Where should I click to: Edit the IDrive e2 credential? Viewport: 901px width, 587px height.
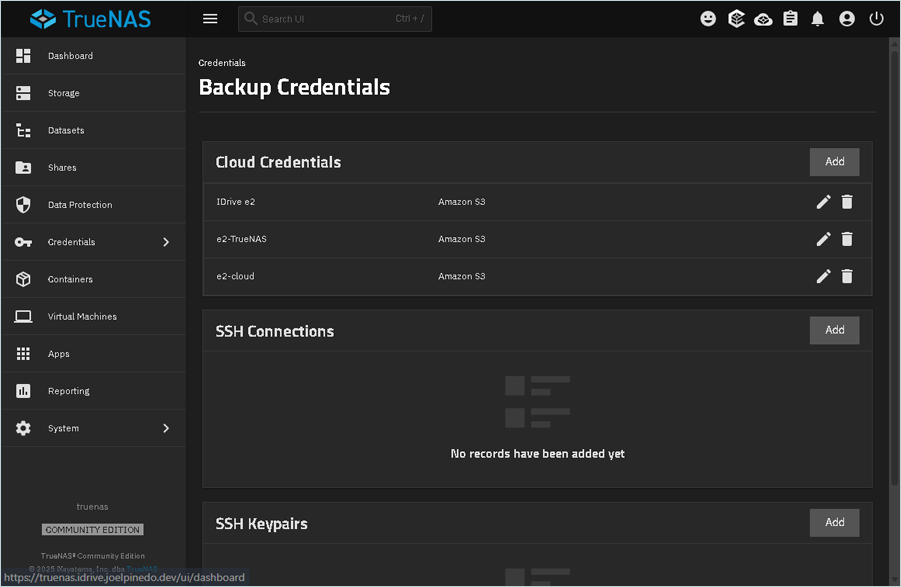pos(823,202)
